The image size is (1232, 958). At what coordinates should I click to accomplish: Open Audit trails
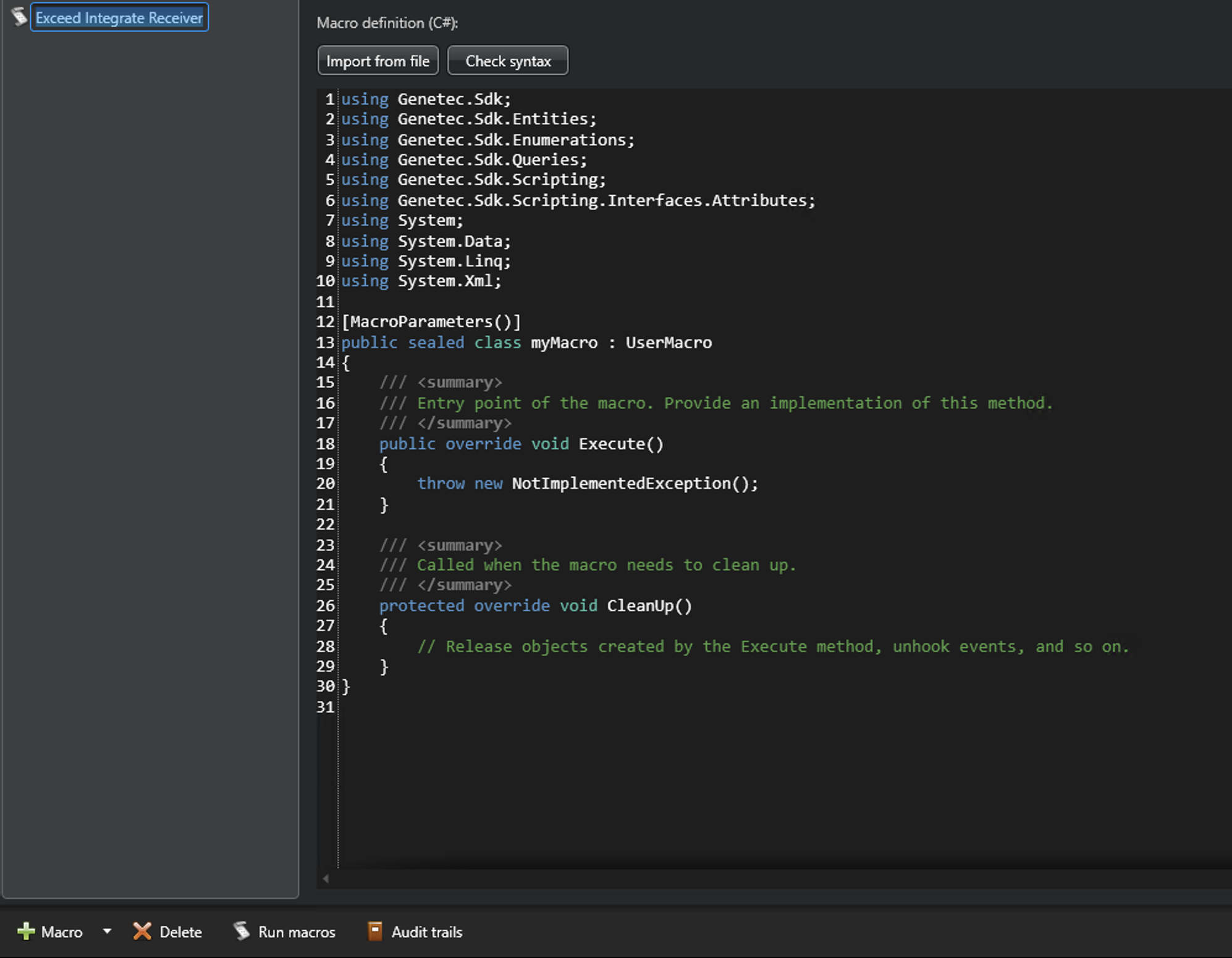coord(415,931)
